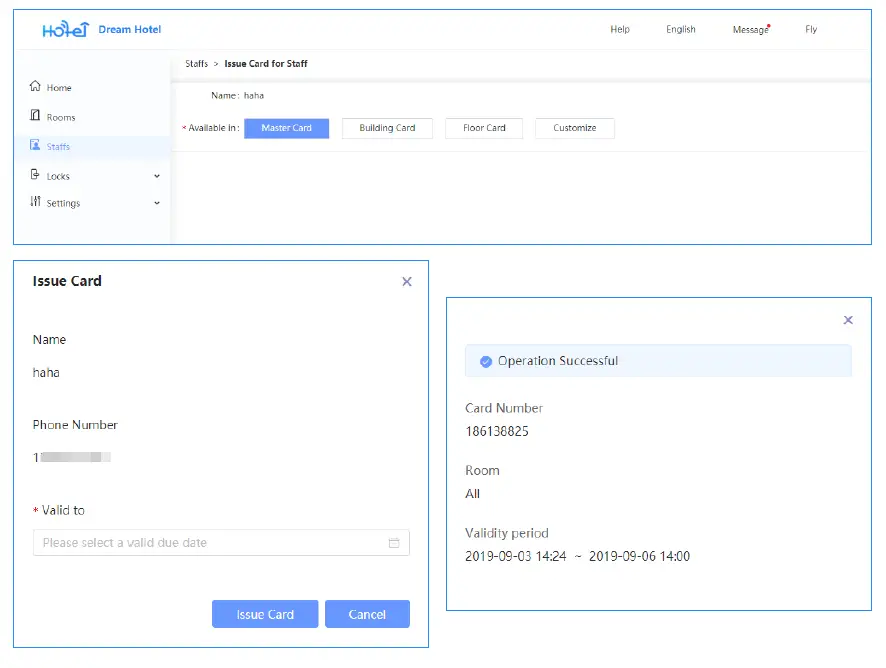The image size is (886, 668).
Task: Click the Rooms door icon in sidebar
Action: point(35,115)
